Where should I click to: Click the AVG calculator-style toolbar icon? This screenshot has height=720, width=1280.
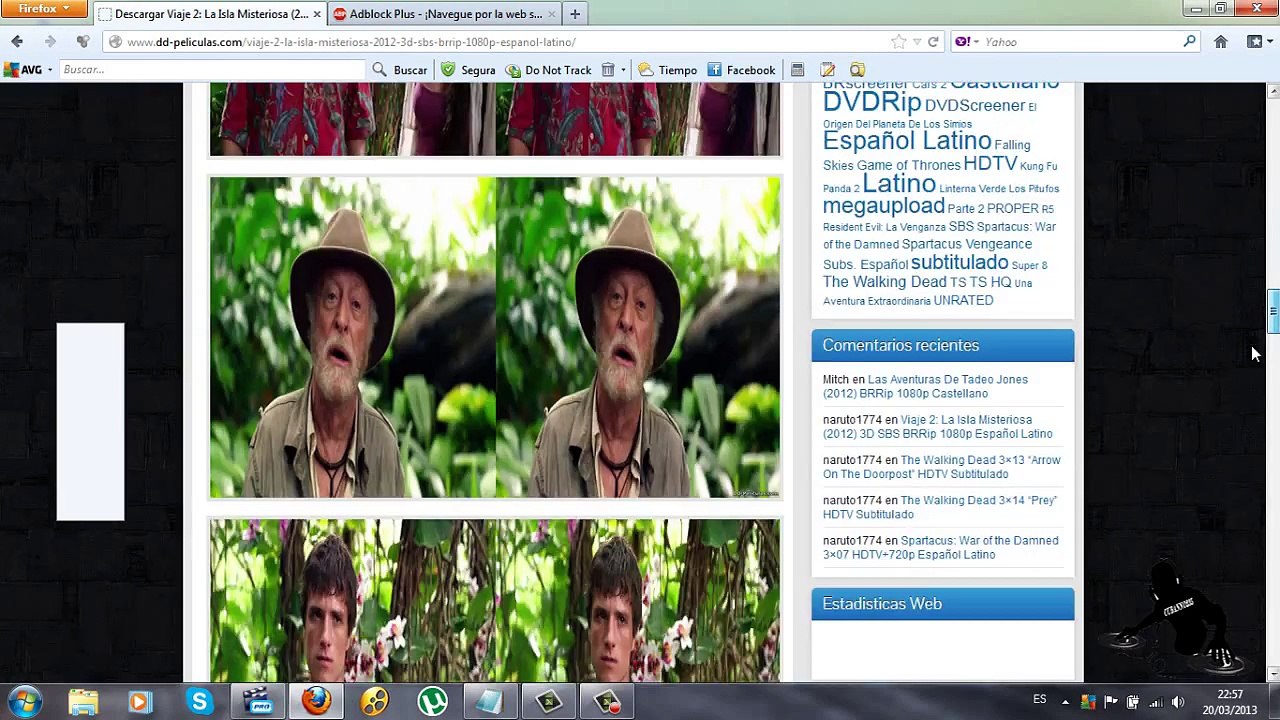pos(797,70)
